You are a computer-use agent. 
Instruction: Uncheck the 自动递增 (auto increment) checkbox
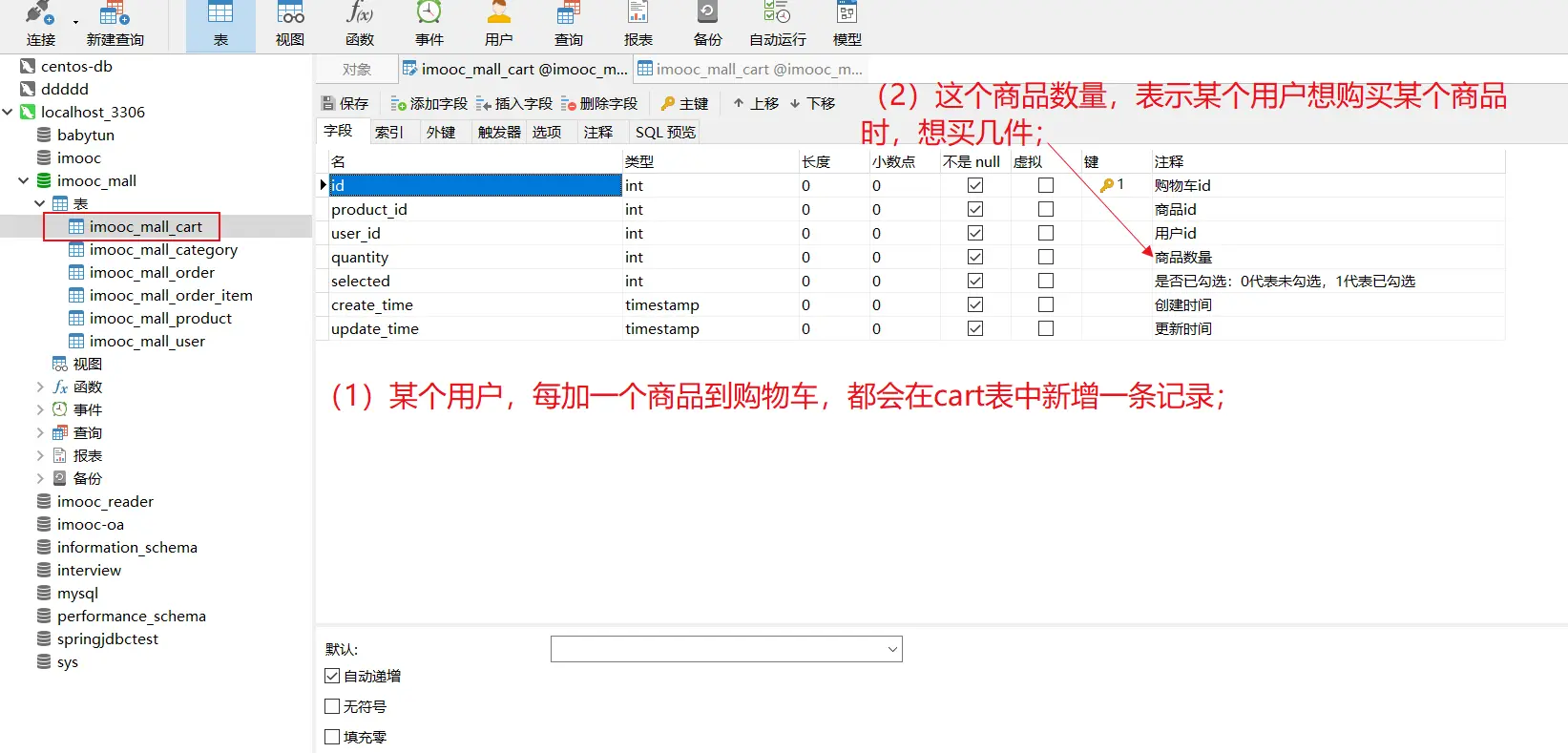pos(332,676)
